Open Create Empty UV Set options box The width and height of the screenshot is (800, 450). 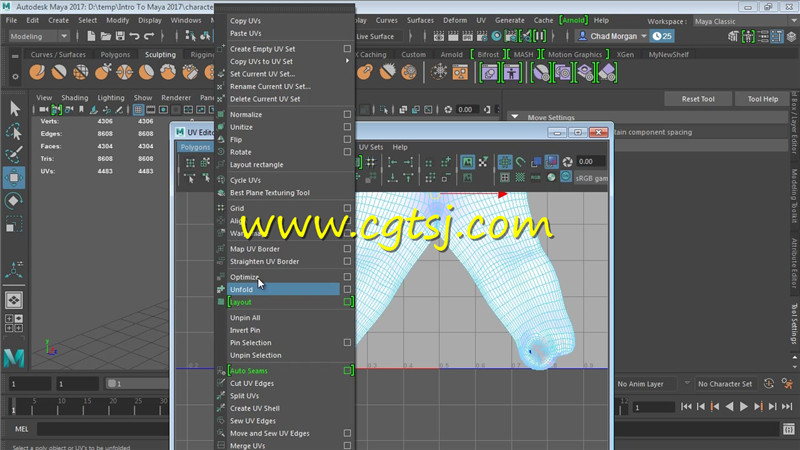[x=347, y=48]
